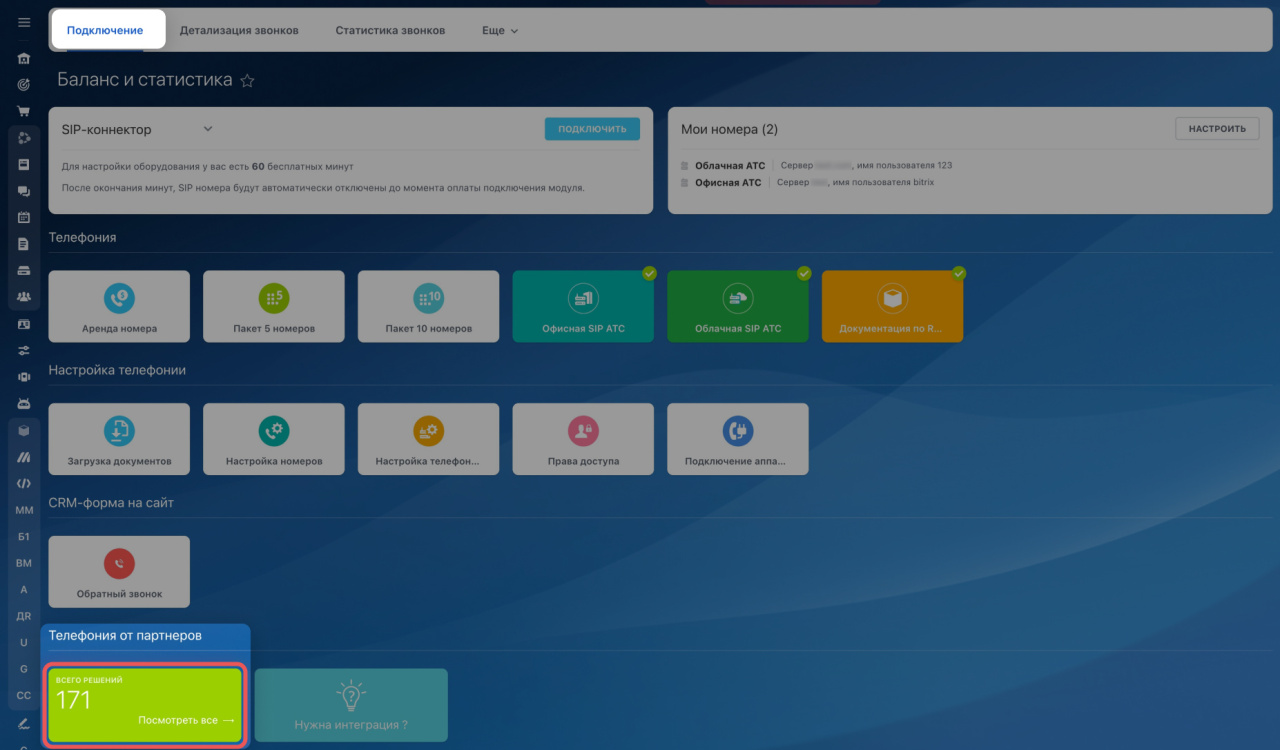Click the ПОДКЛЮЧИТЬ button
1280x750 pixels.
pyautogui.click(x=592, y=129)
